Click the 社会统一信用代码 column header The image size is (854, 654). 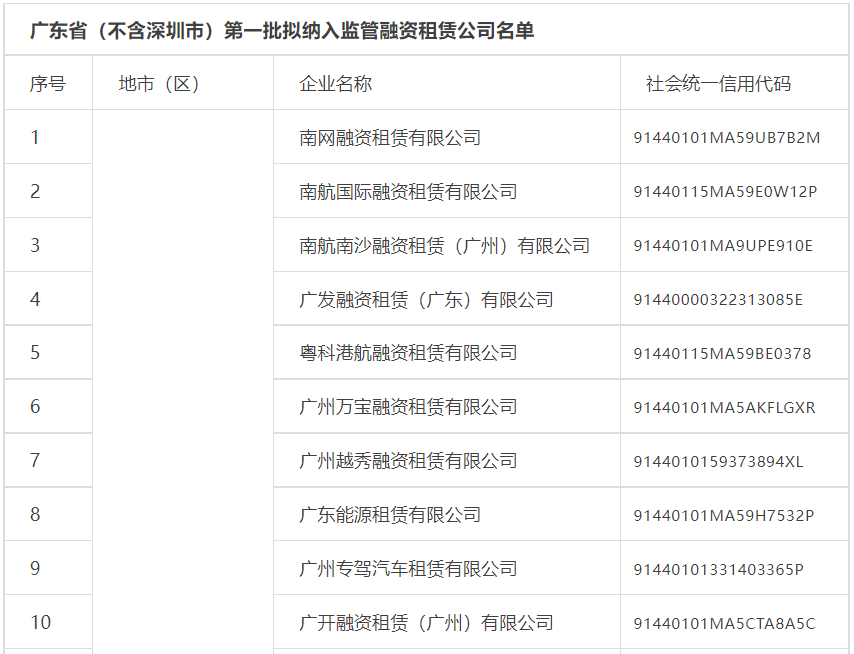pyautogui.click(x=718, y=84)
